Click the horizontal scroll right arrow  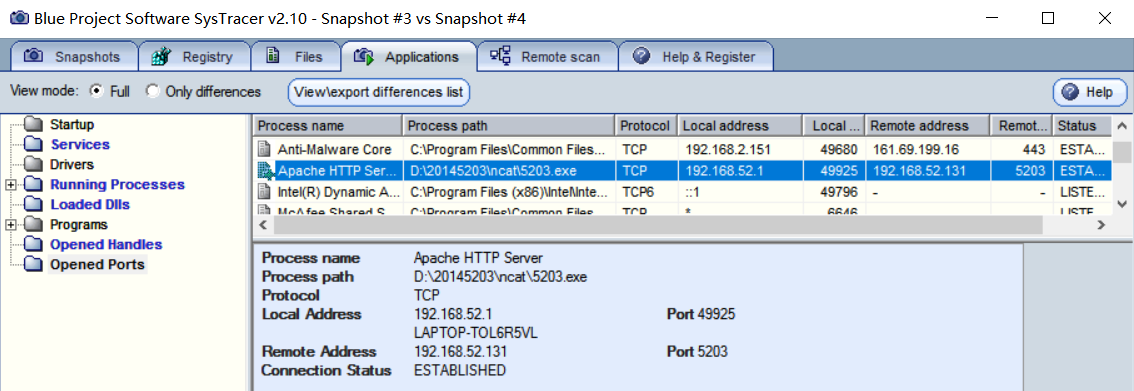click(x=1101, y=225)
